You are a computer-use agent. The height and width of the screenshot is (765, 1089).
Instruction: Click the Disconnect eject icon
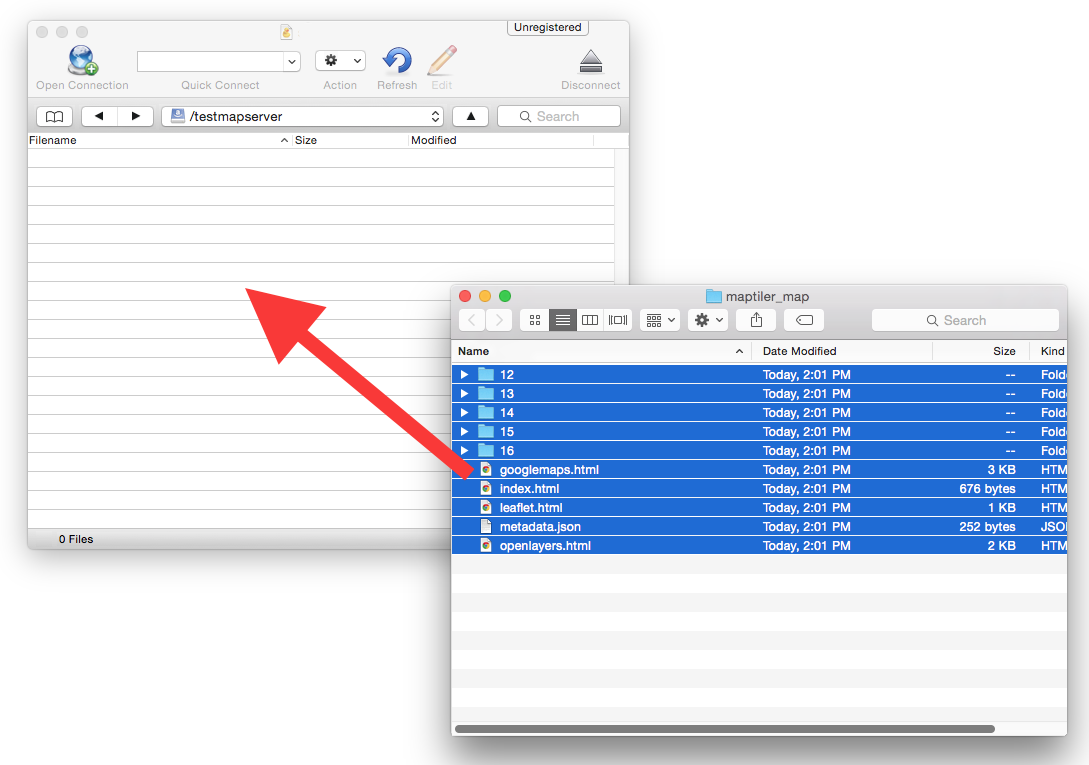pyautogui.click(x=590, y=61)
